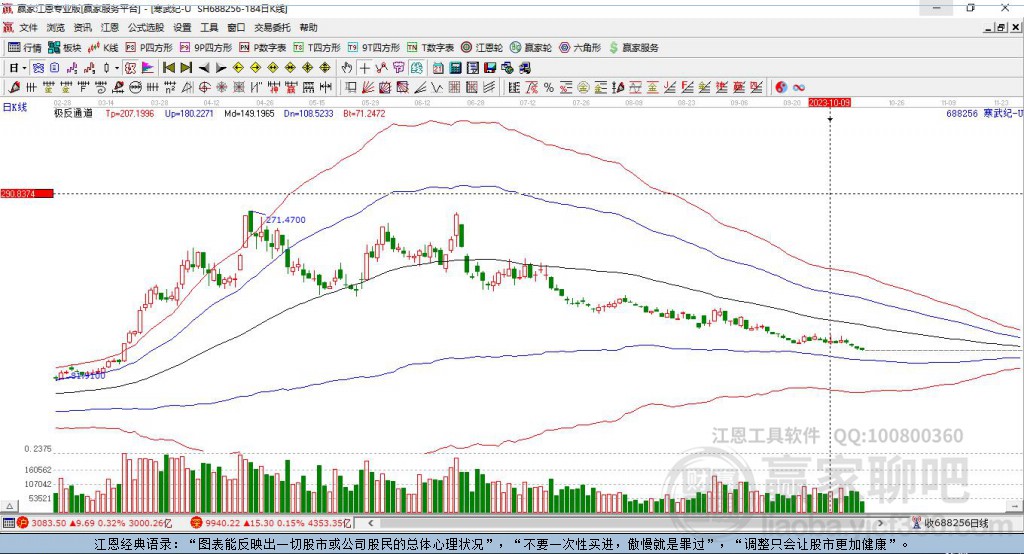The width and height of the screenshot is (1024, 554).
Task: Select the gold circle 金 icon
Action: 583,87
